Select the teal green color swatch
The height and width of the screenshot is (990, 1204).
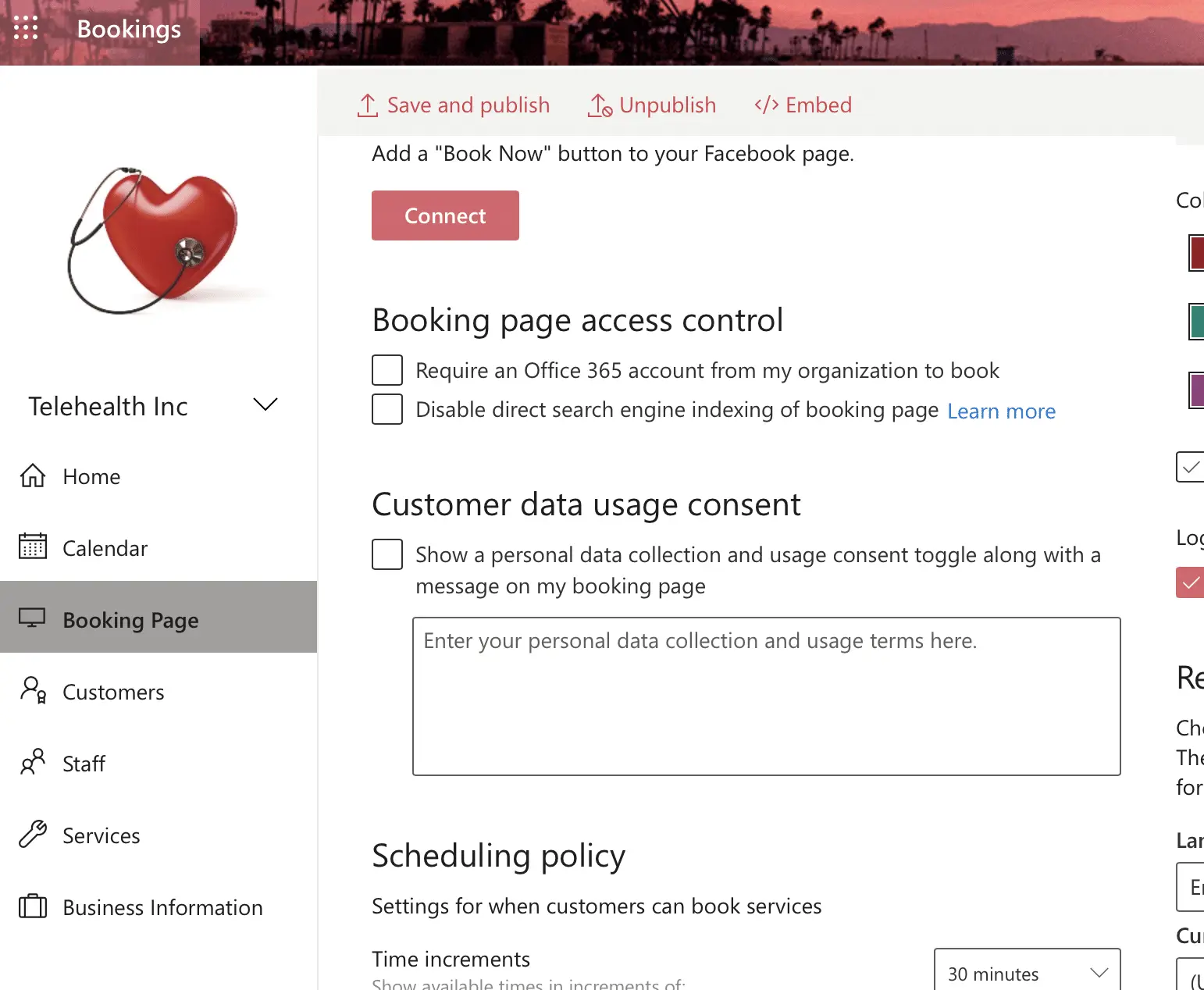click(1196, 322)
